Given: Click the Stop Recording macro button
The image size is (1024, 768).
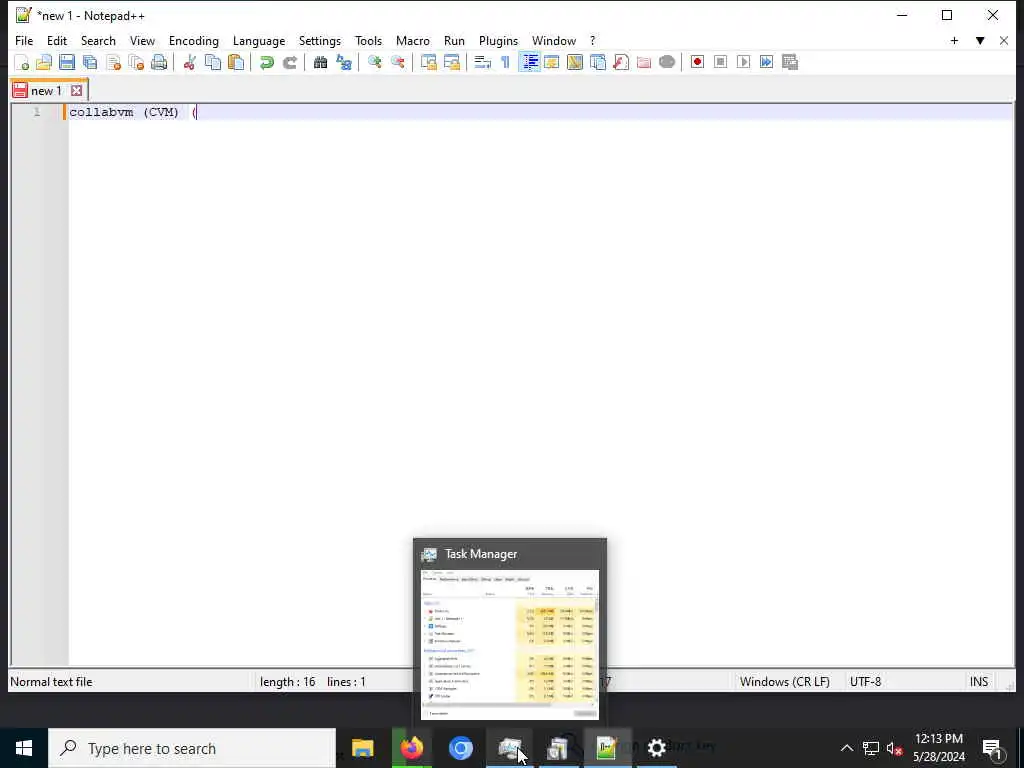Looking at the screenshot, I should click(720, 62).
